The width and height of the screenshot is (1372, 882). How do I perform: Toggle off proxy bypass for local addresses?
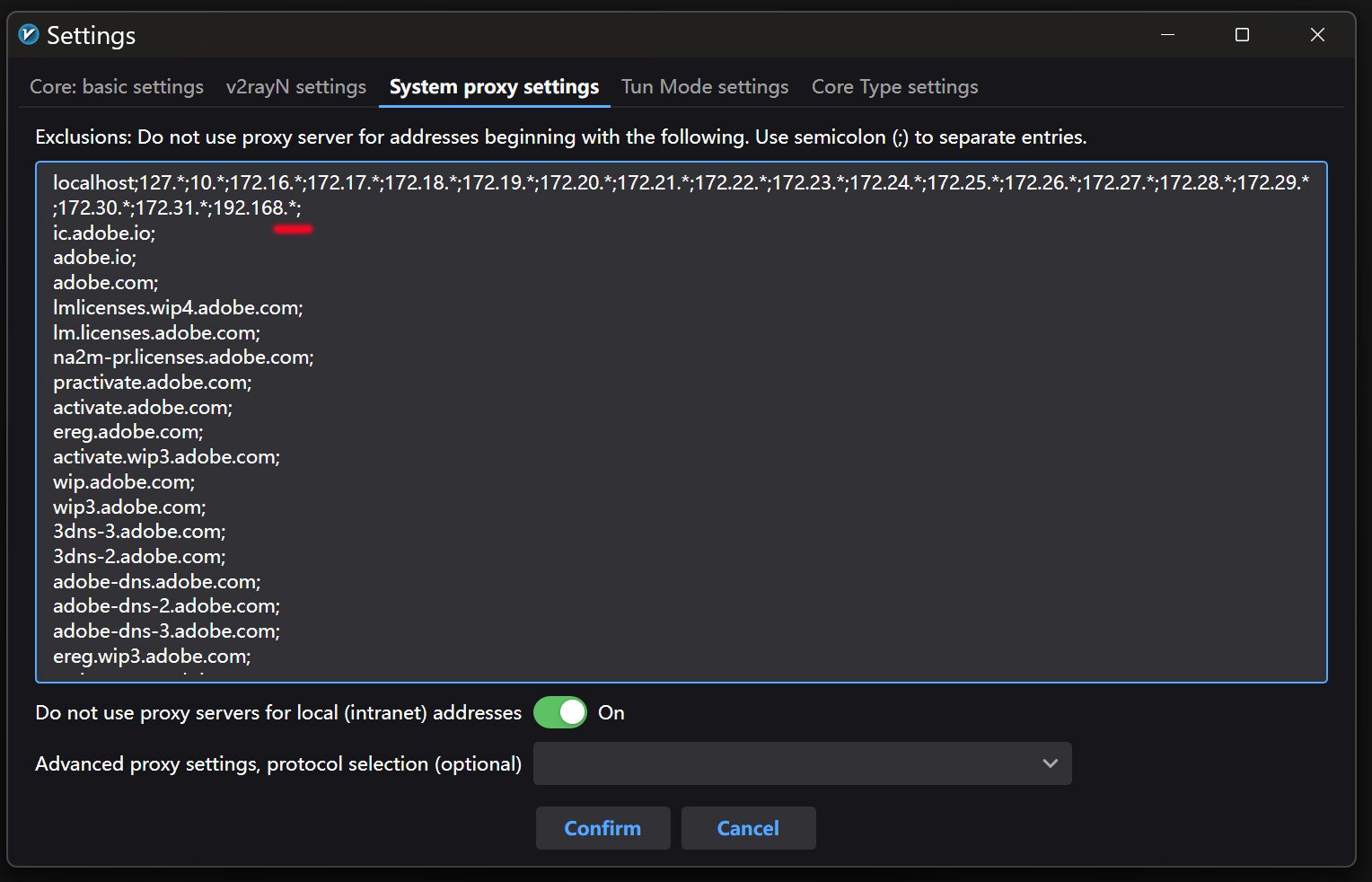pyautogui.click(x=560, y=712)
